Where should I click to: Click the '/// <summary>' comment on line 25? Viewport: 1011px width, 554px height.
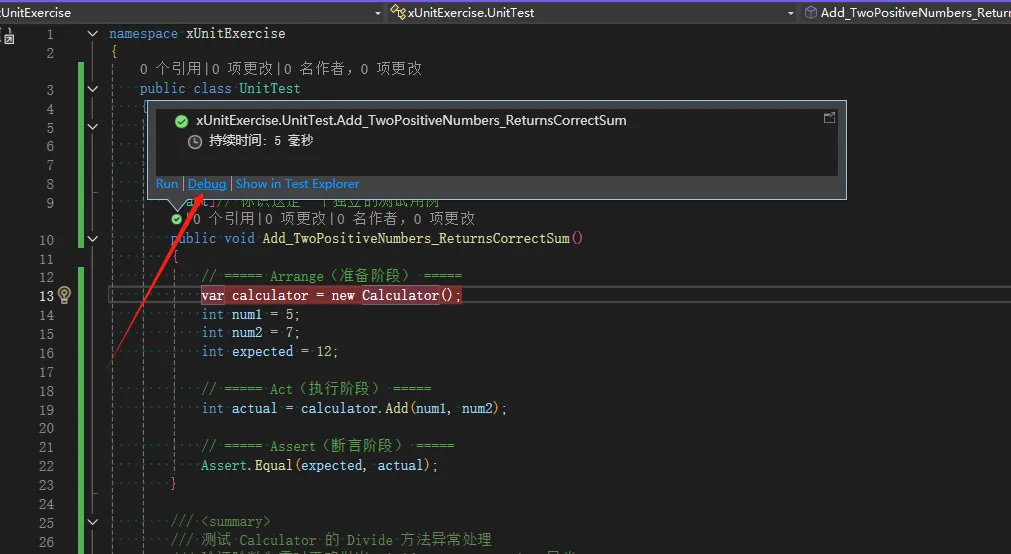(221, 522)
